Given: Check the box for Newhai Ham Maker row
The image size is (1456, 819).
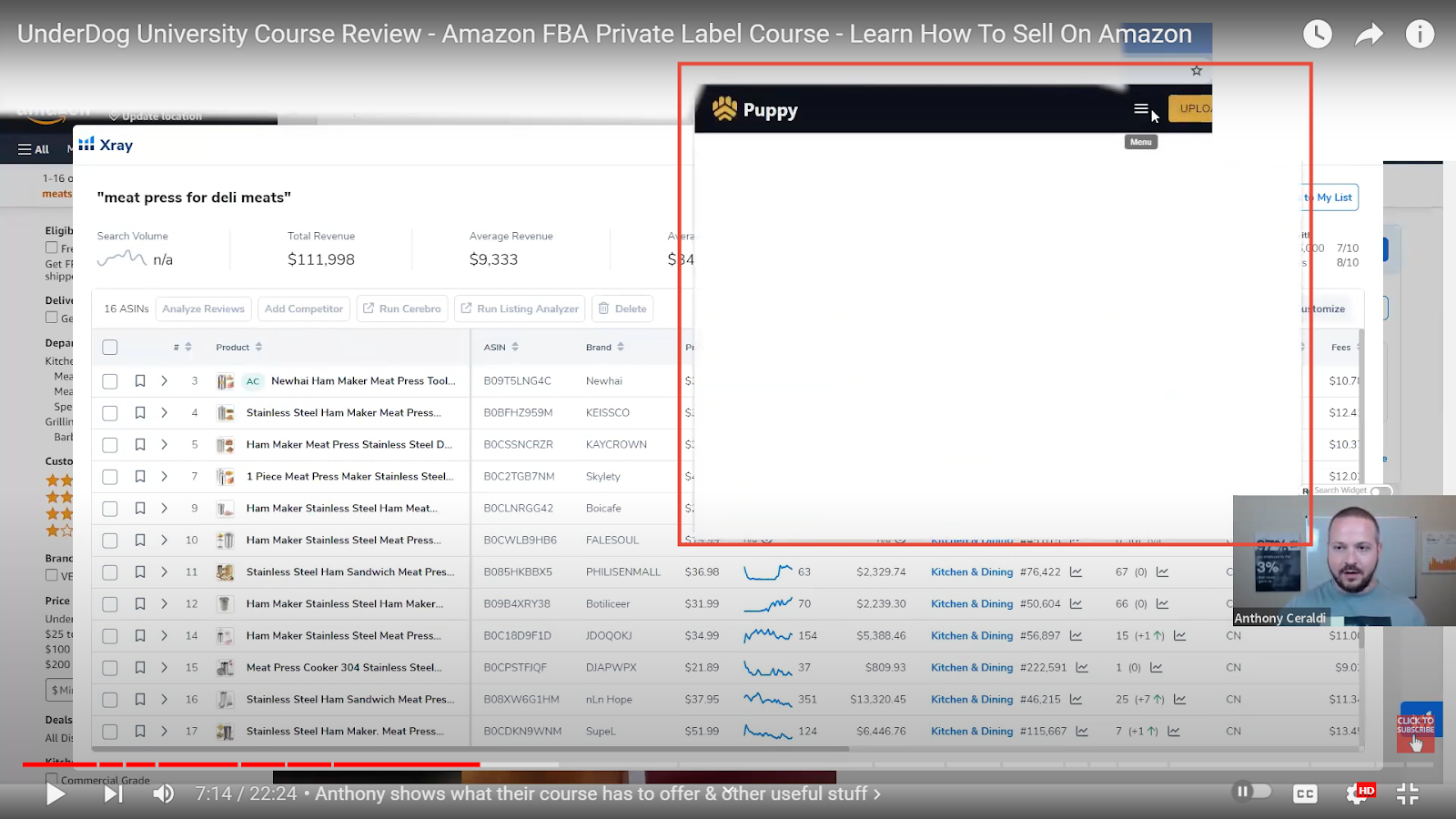Looking at the screenshot, I should click(110, 381).
